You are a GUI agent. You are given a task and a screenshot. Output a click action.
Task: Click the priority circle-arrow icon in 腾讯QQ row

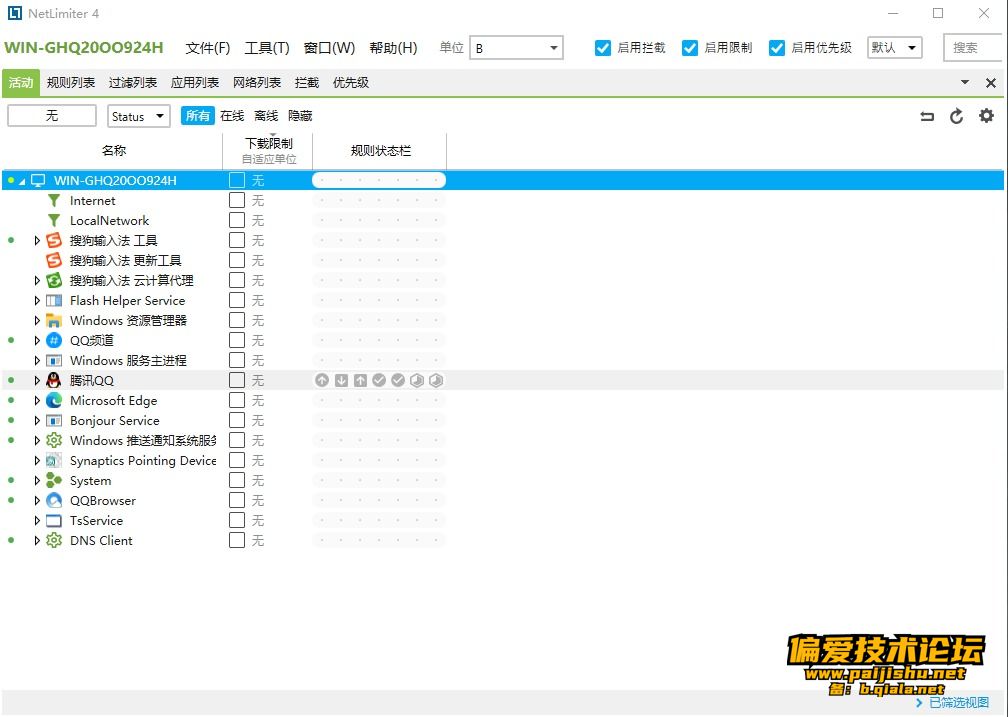[x=322, y=381]
